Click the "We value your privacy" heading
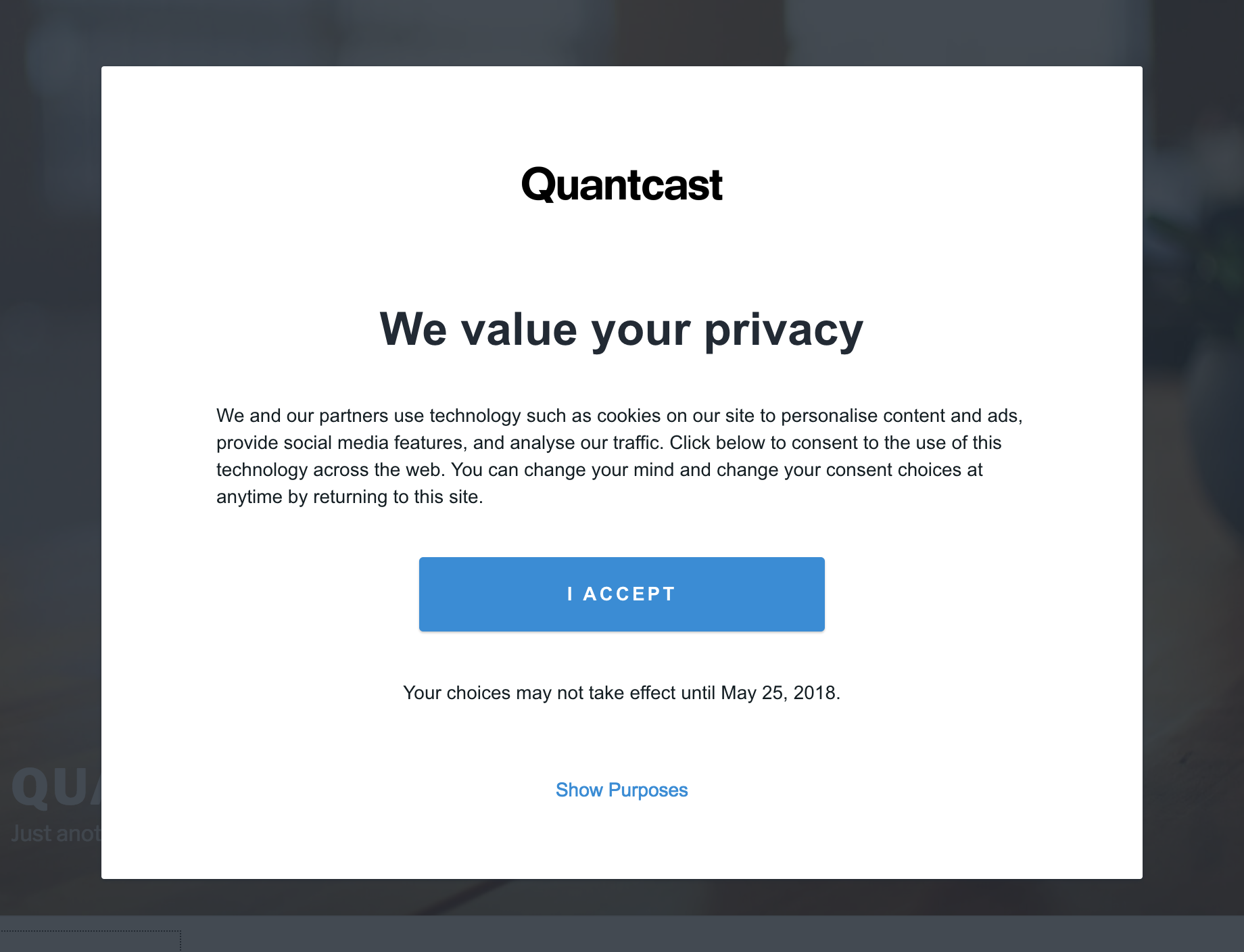Image resolution: width=1244 pixels, height=952 pixels. 621,329
